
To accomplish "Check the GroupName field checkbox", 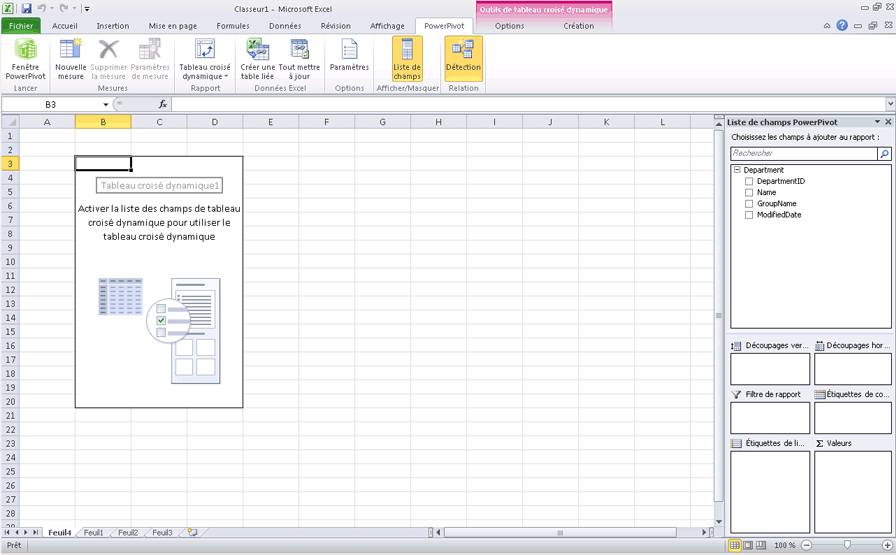I will tap(749, 203).
